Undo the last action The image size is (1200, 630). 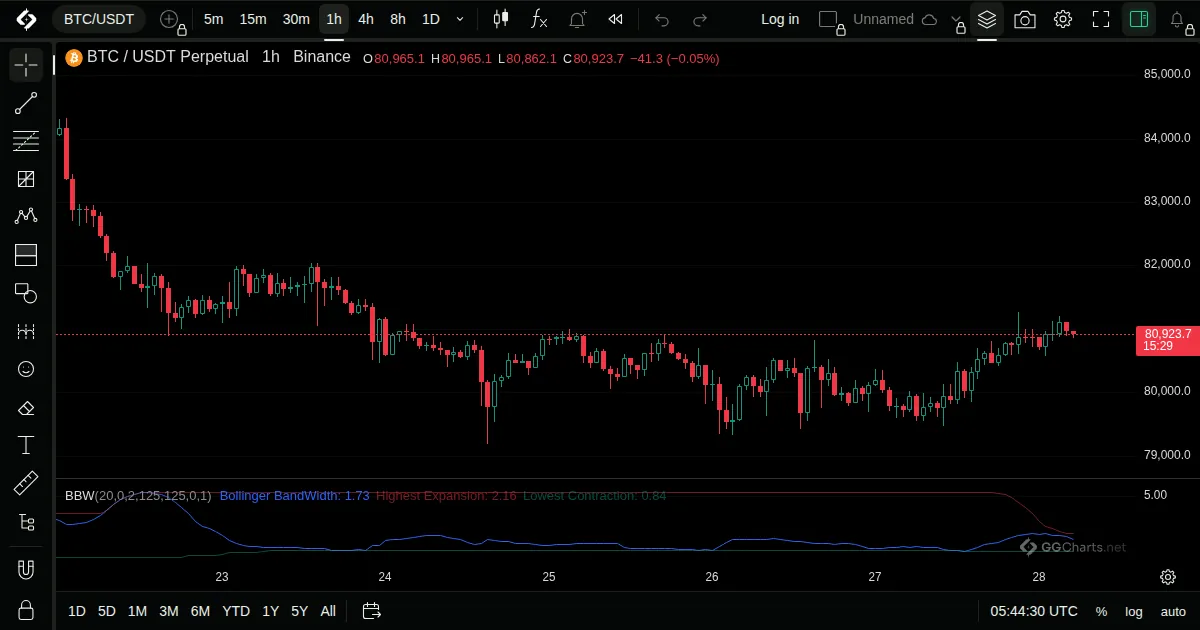point(662,19)
